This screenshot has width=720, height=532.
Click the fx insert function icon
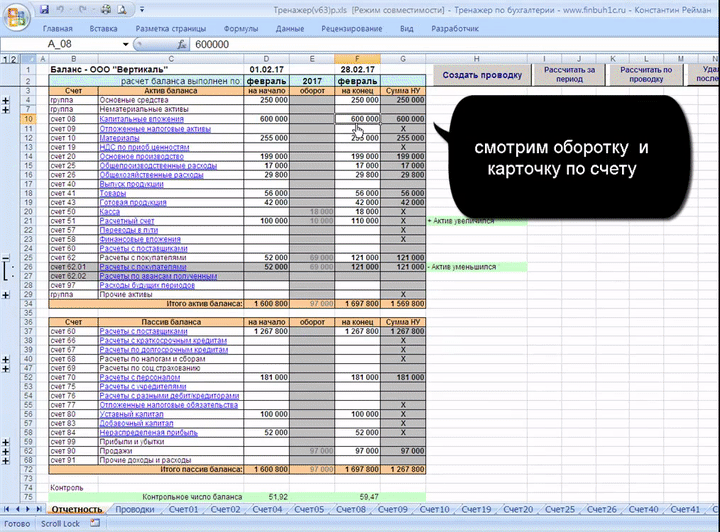click(181, 45)
